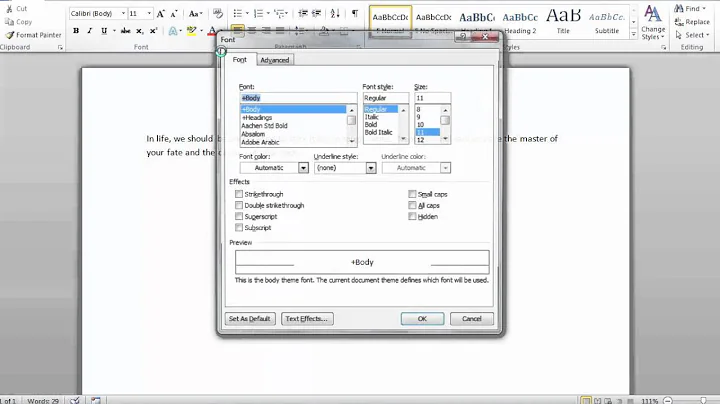Open the Underline ribbon button's dropdown arrow
This screenshot has width=720, height=404.
point(114,31)
